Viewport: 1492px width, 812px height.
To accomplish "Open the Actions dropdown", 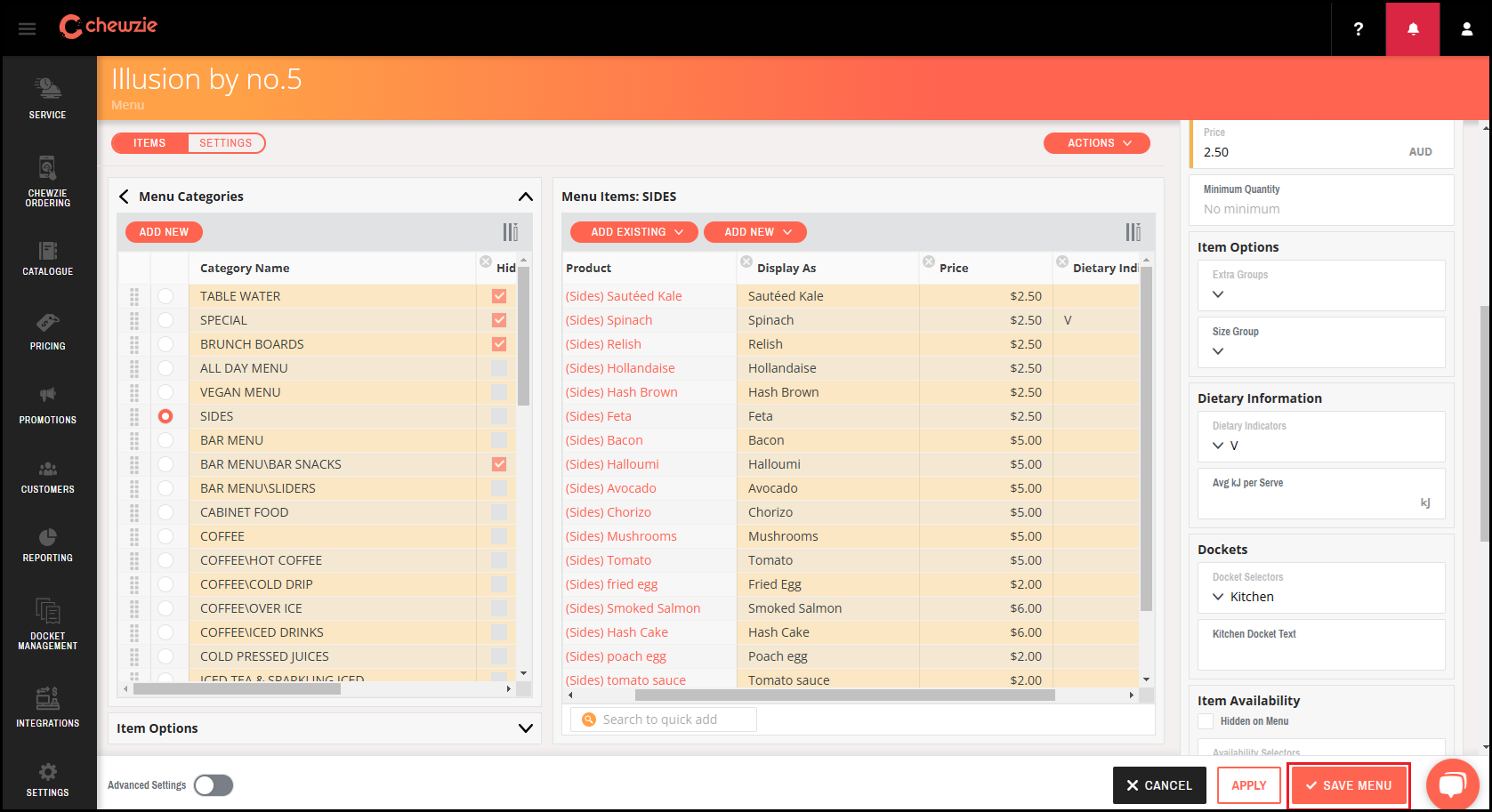I will click(x=1096, y=143).
